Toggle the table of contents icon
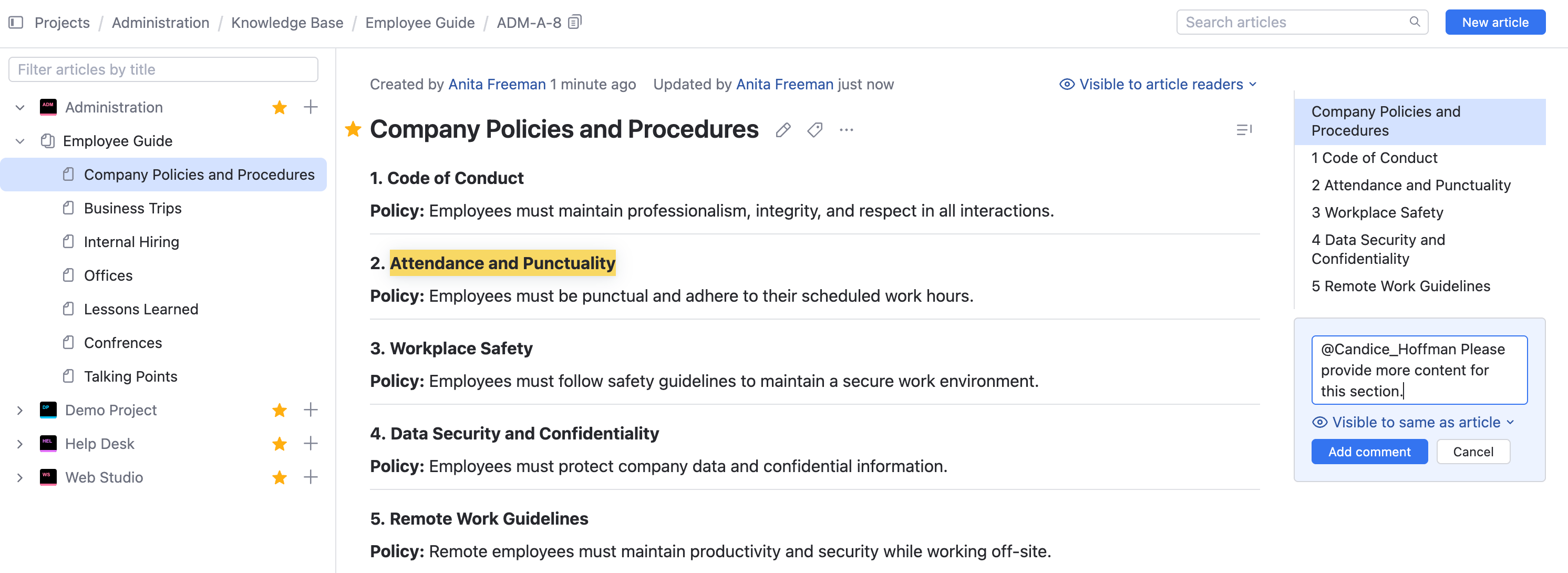The width and height of the screenshot is (1568, 573). (x=1244, y=130)
